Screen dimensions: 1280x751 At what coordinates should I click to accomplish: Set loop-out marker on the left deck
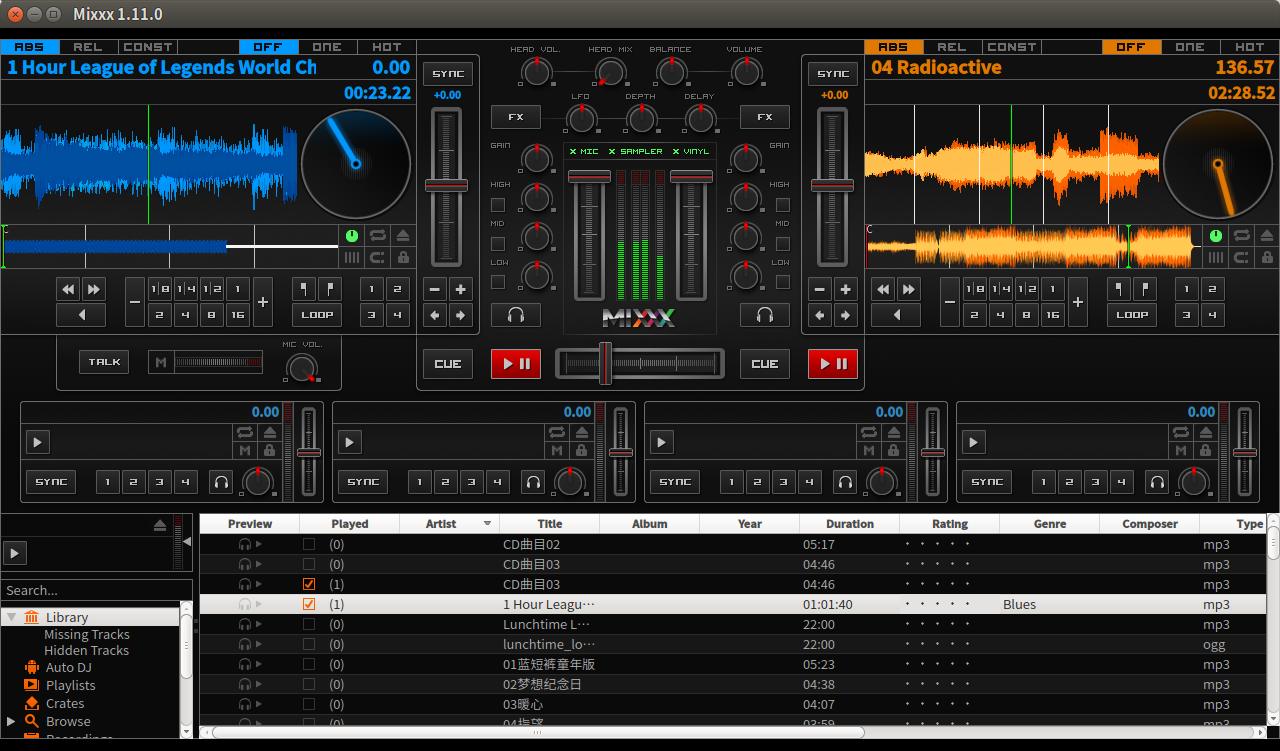[x=329, y=290]
